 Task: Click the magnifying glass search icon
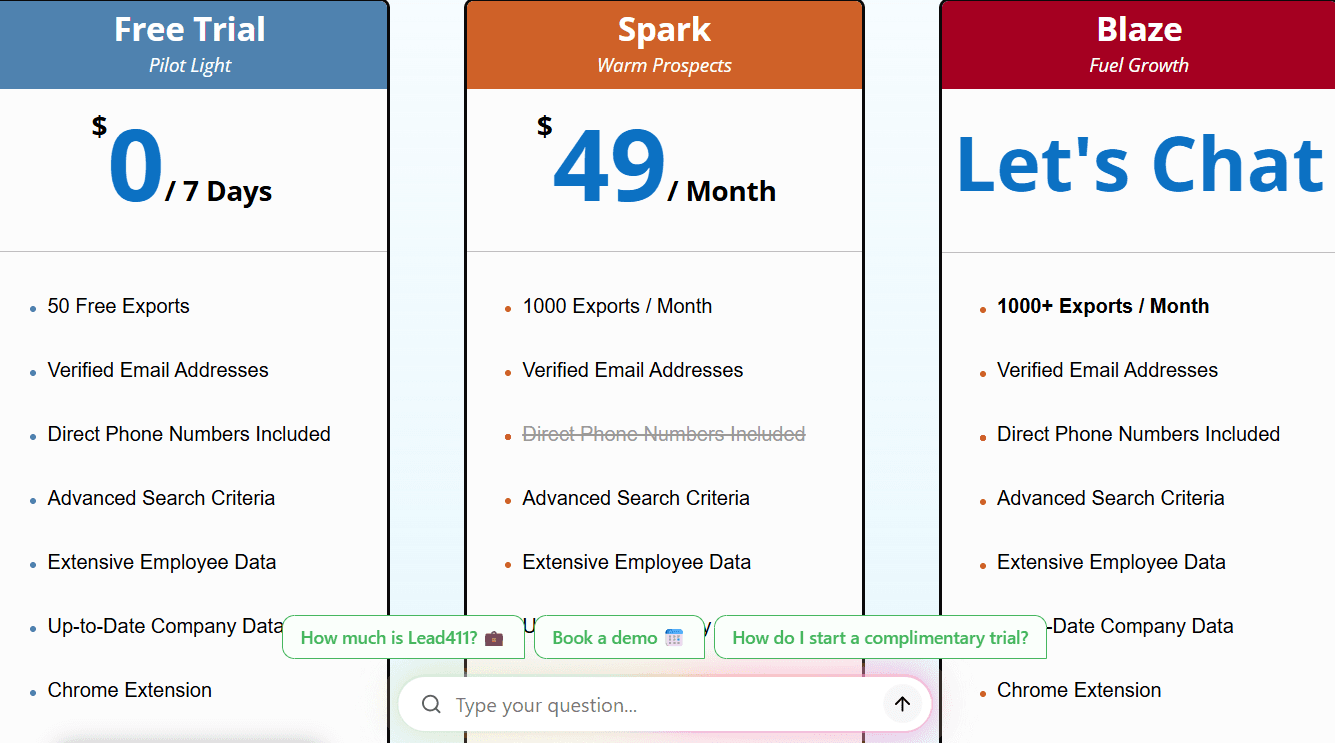pyautogui.click(x=431, y=704)
